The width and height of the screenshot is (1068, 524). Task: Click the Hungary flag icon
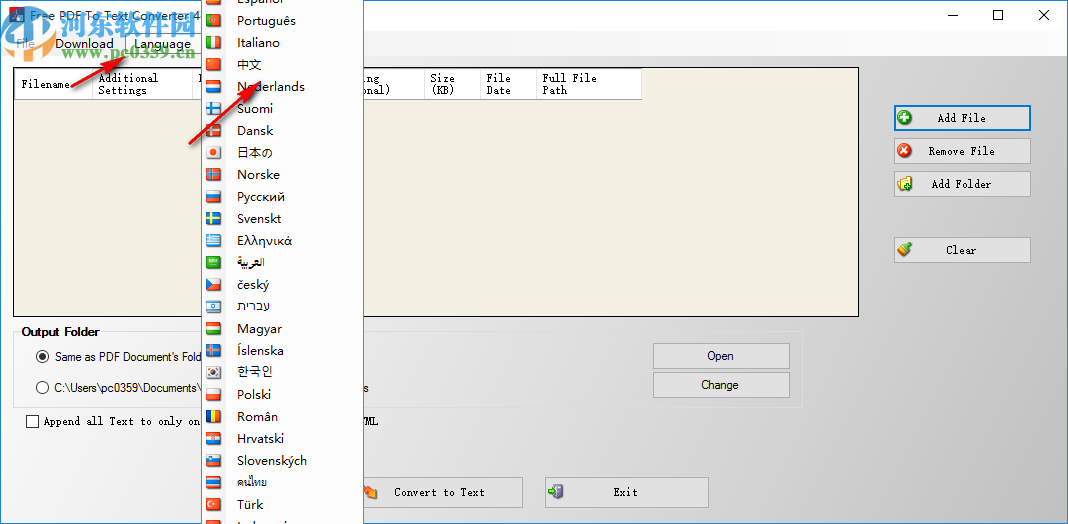pyautogui.click(x=213, y=329)
